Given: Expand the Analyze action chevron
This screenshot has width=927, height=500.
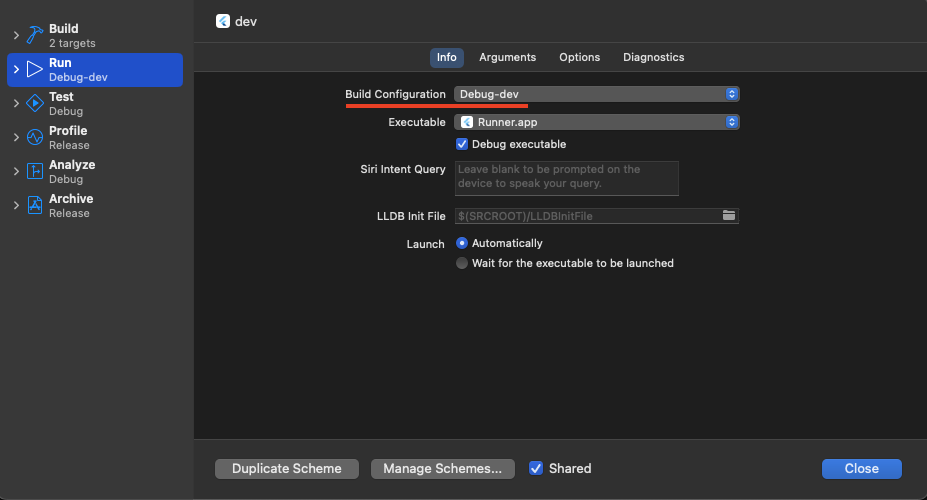Looking at the screenshot, I should 17,171.
